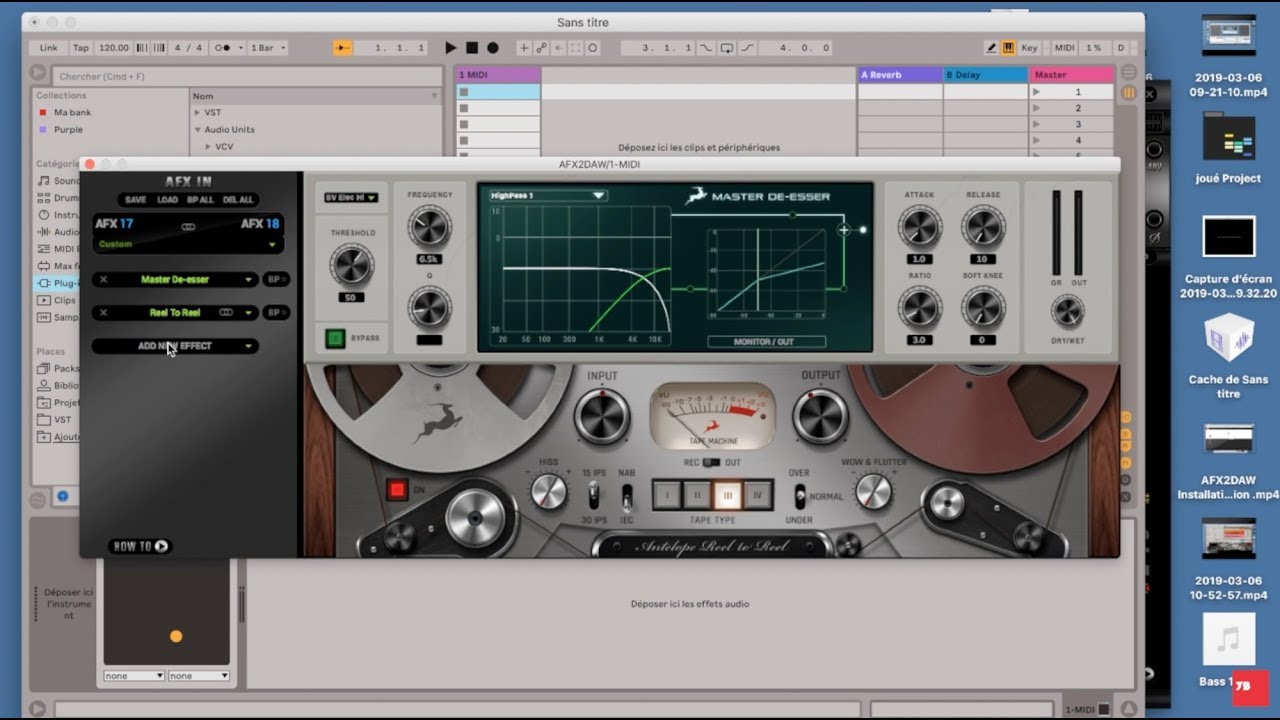Toggle the BP button for Reel To Reel
This screenshot has width=1280, height=720.
pos(276,313)
